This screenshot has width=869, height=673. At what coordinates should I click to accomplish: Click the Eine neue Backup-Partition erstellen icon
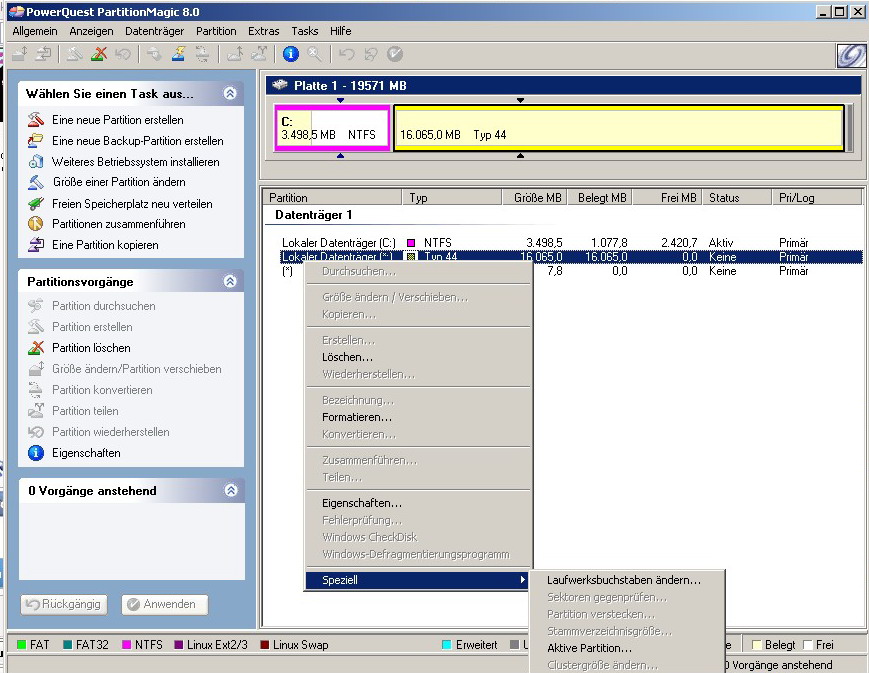click(35, 141)
